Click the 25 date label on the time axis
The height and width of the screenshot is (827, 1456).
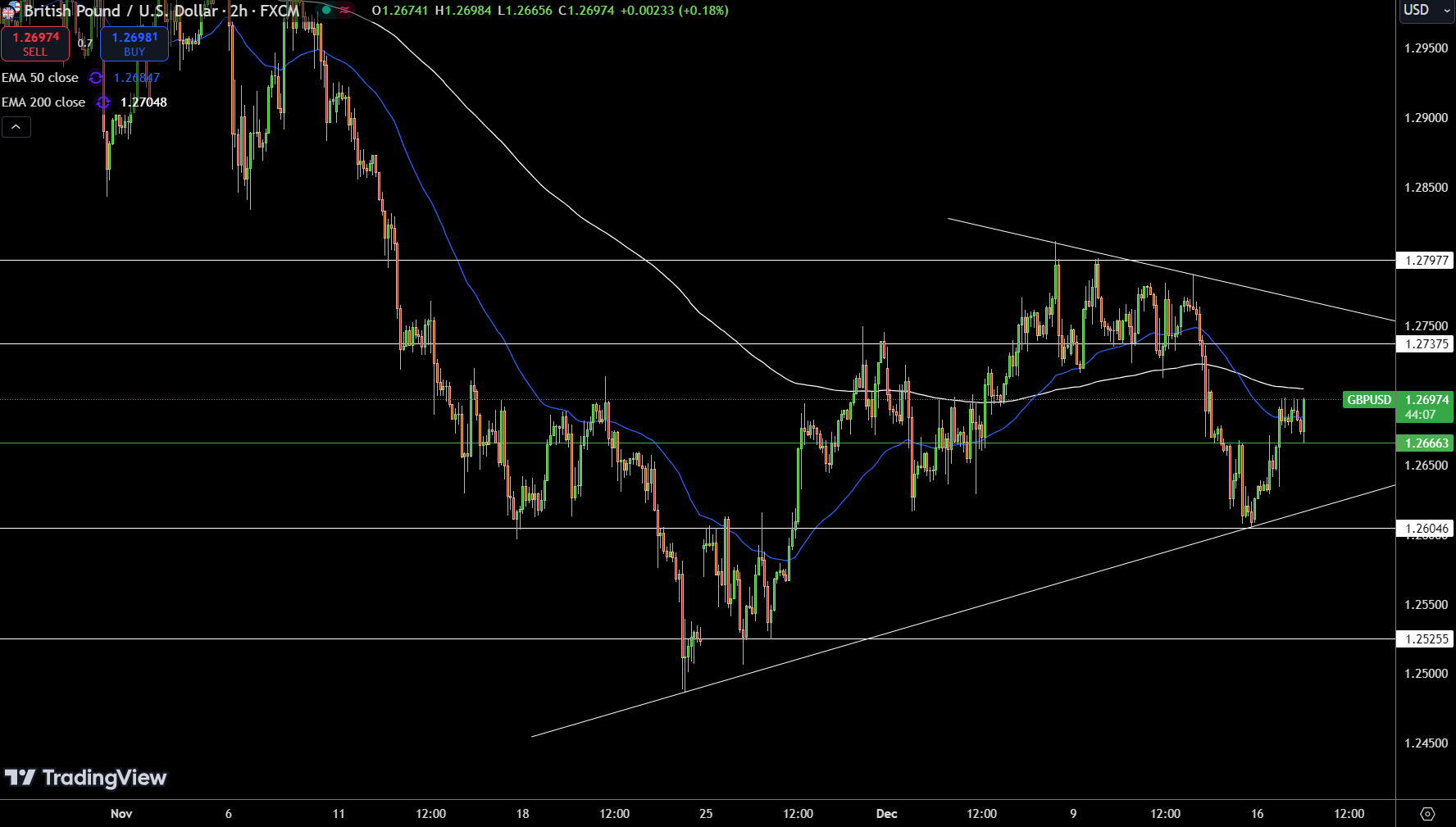tap(706, 814)
